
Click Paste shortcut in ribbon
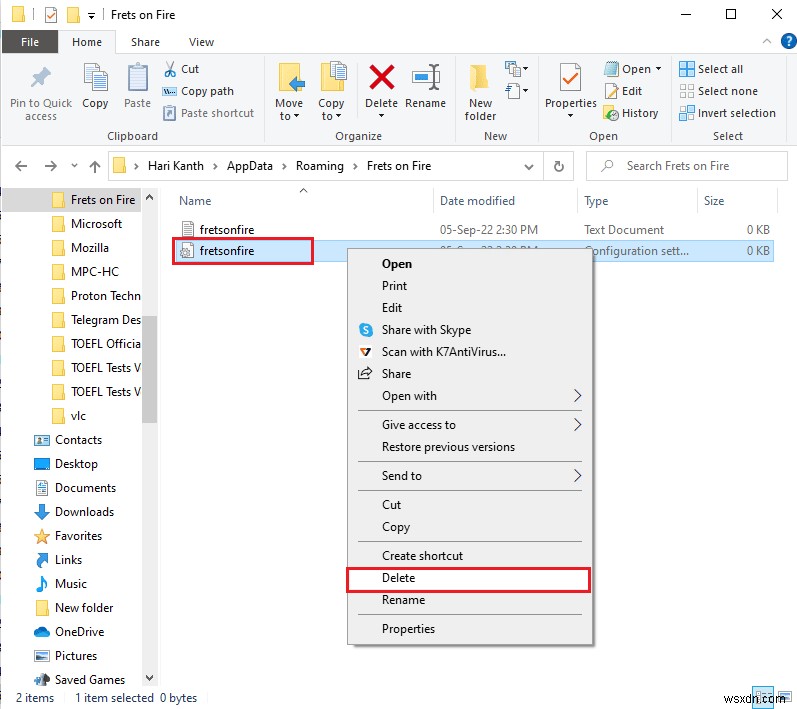(x=208, y=113)
